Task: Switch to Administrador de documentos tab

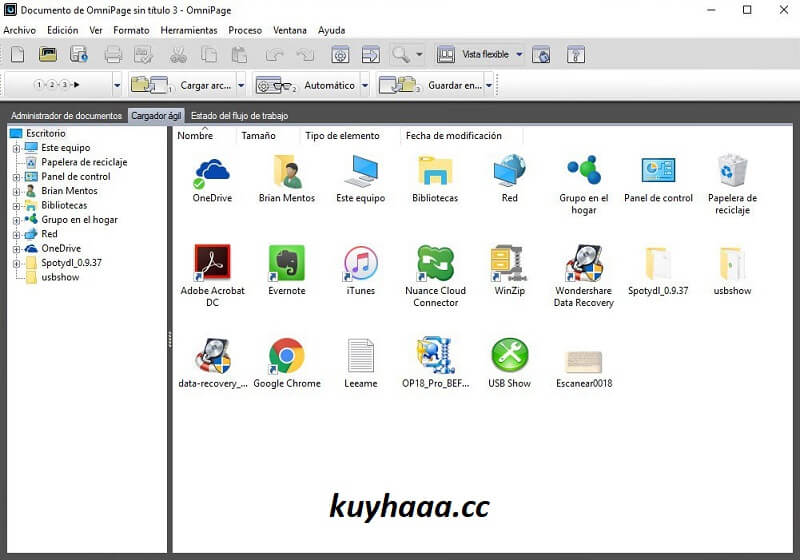Action: pos(66,116)
